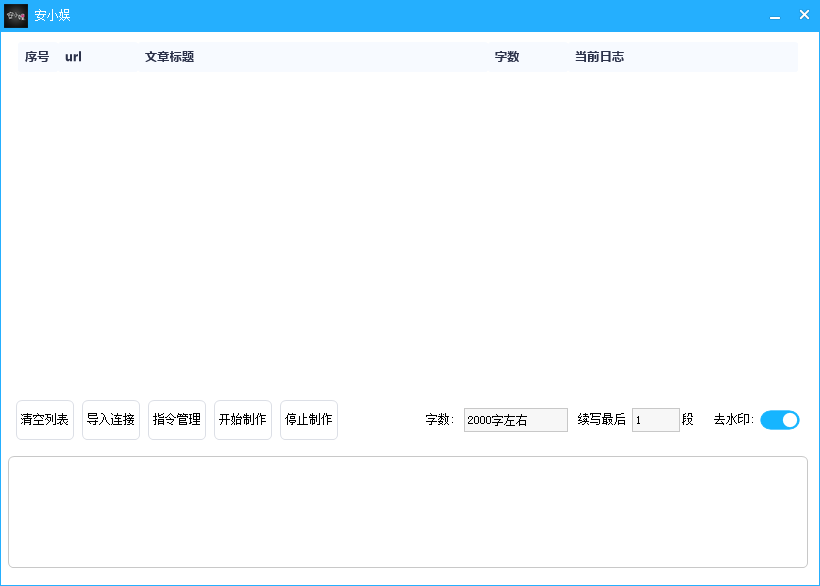The width and height of the screenshot is (820, 586).
Task: Click the 安小娱 app icon in title bar
Action: (16, 15)
